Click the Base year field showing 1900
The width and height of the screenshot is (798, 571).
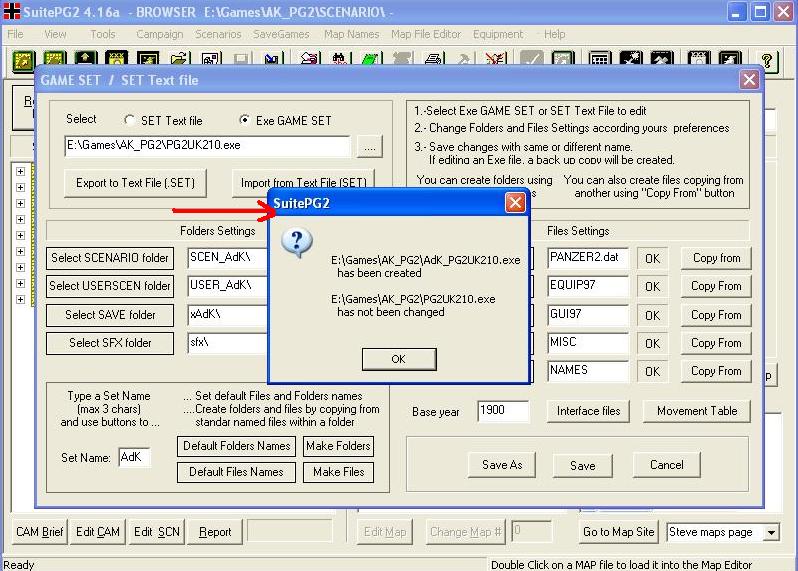pyautogui.click(x=503, y=411)
